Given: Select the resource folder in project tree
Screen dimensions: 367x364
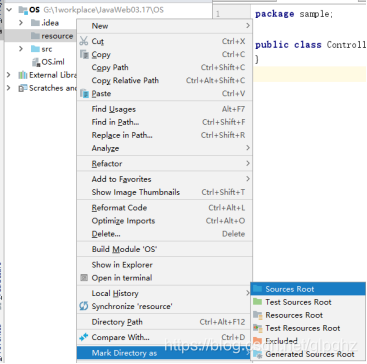Looking at the screenshot, I should click(40, 36).
